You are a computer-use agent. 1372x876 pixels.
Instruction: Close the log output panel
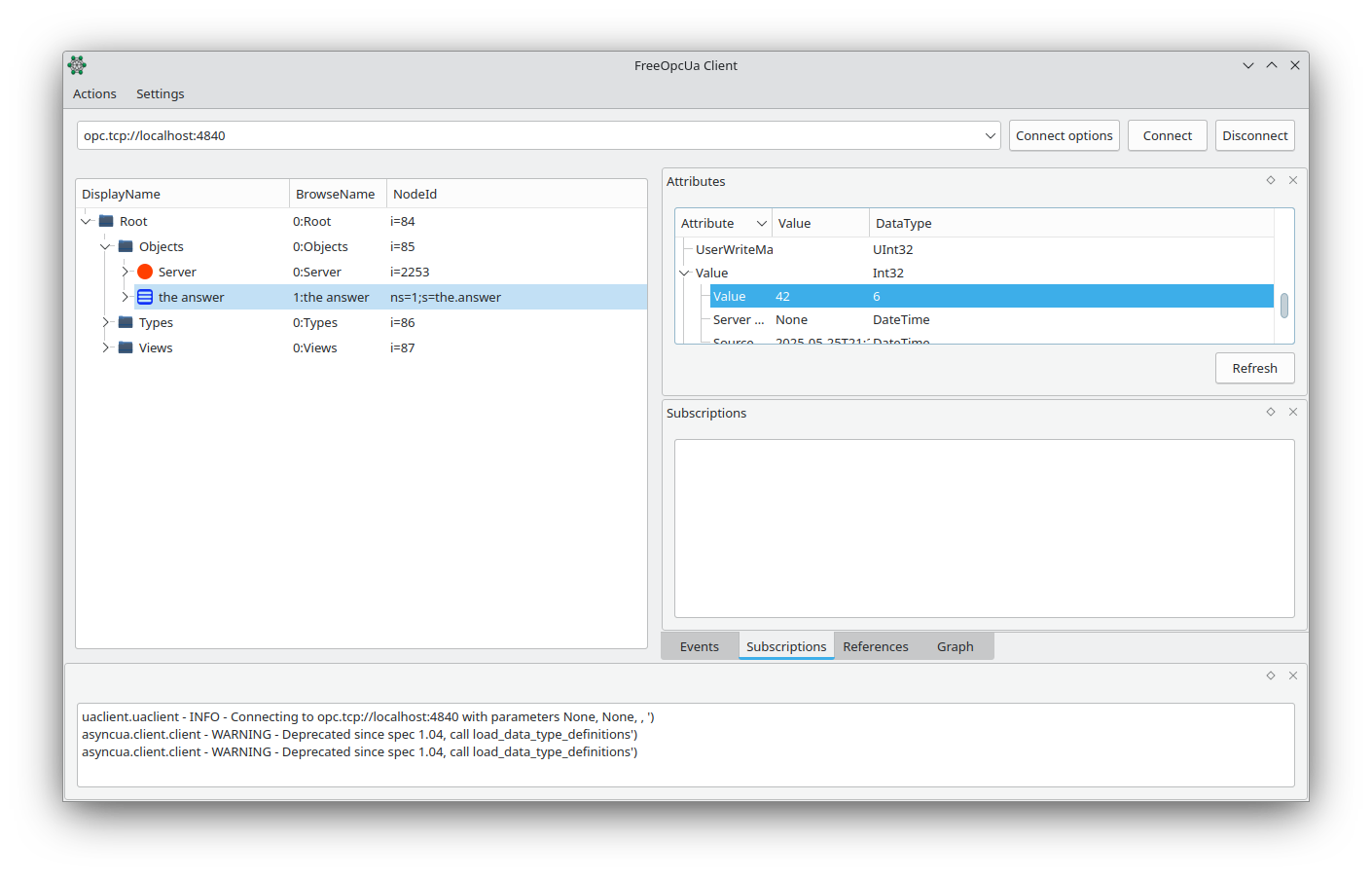click(x=1293, y=675)
